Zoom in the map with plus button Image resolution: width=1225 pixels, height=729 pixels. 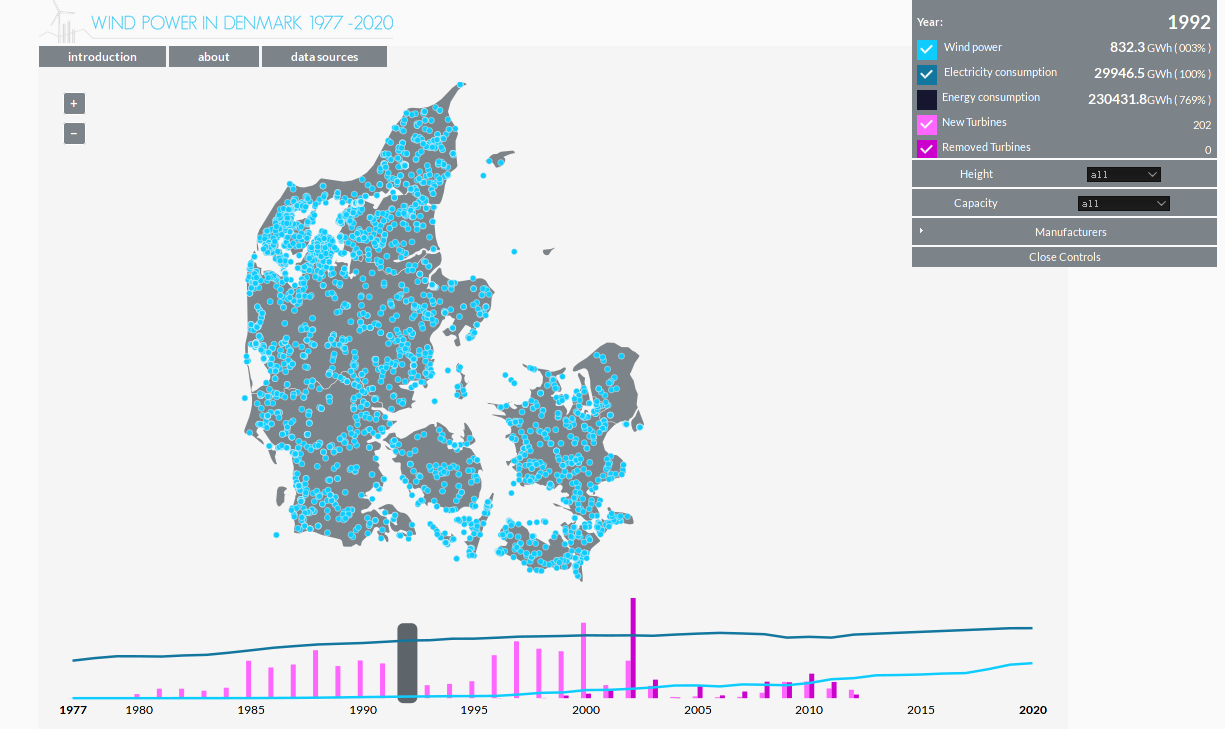pyautogui.click(x=74, y=103)
